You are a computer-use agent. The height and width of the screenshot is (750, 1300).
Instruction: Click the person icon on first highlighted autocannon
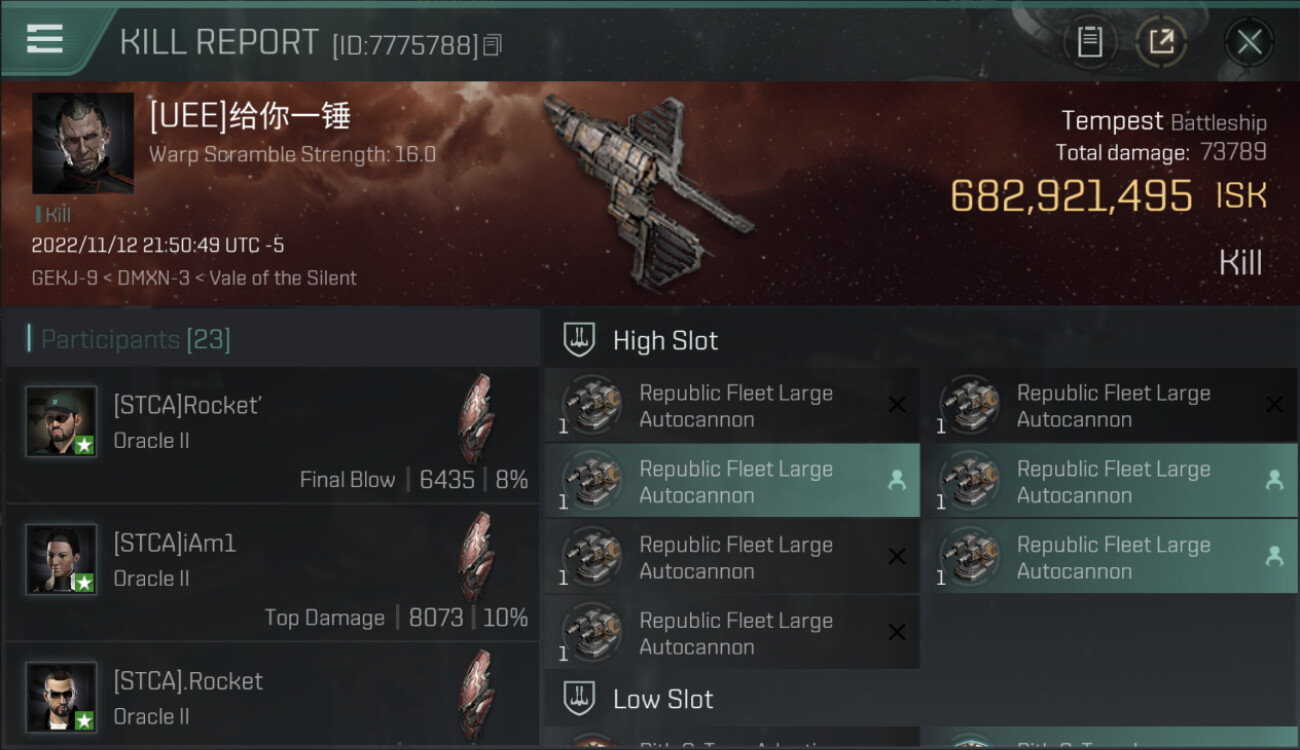(x=897, y=481)
